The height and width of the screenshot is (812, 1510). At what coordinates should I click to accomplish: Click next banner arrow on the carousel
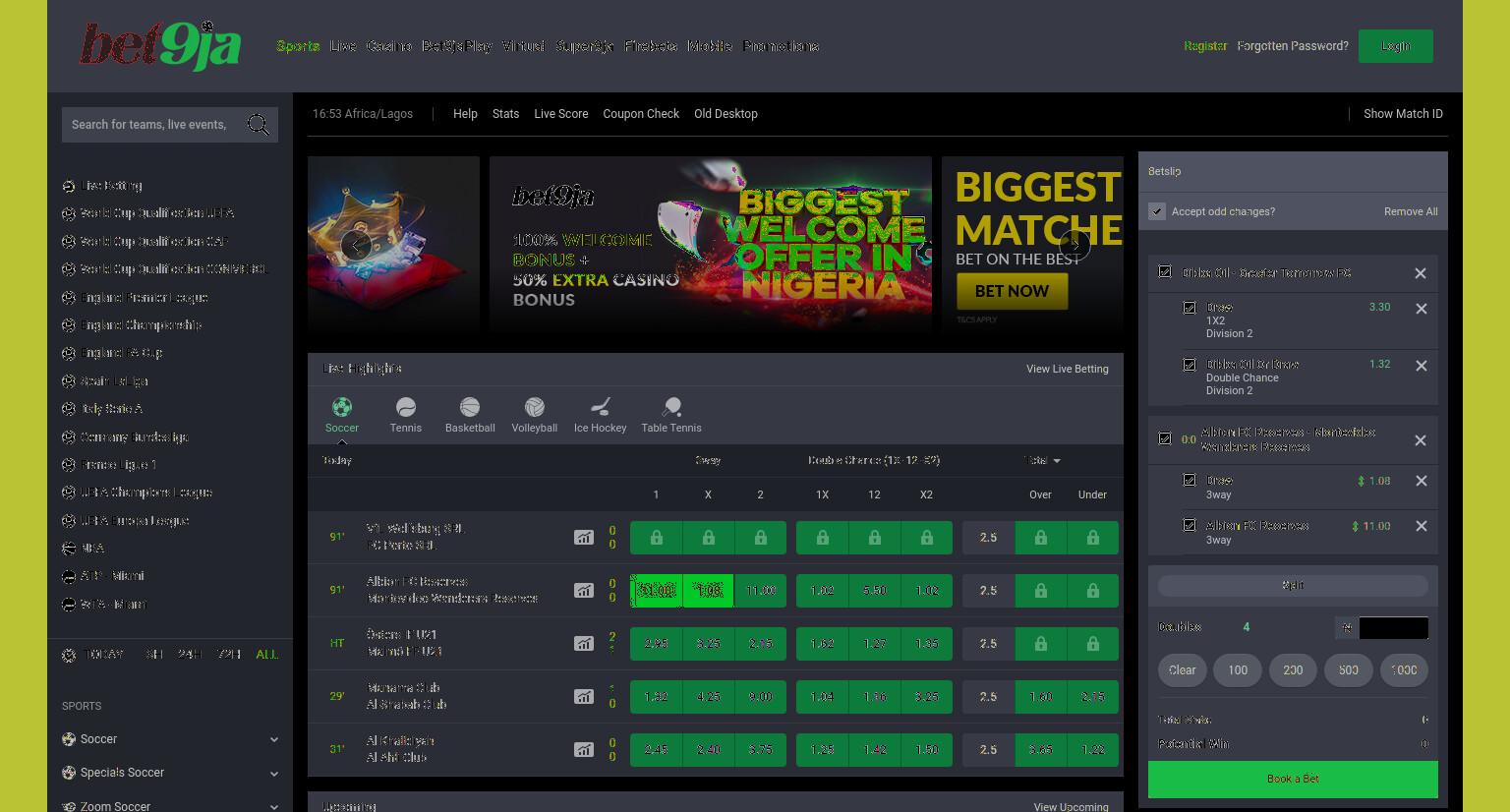point(1074,245)
